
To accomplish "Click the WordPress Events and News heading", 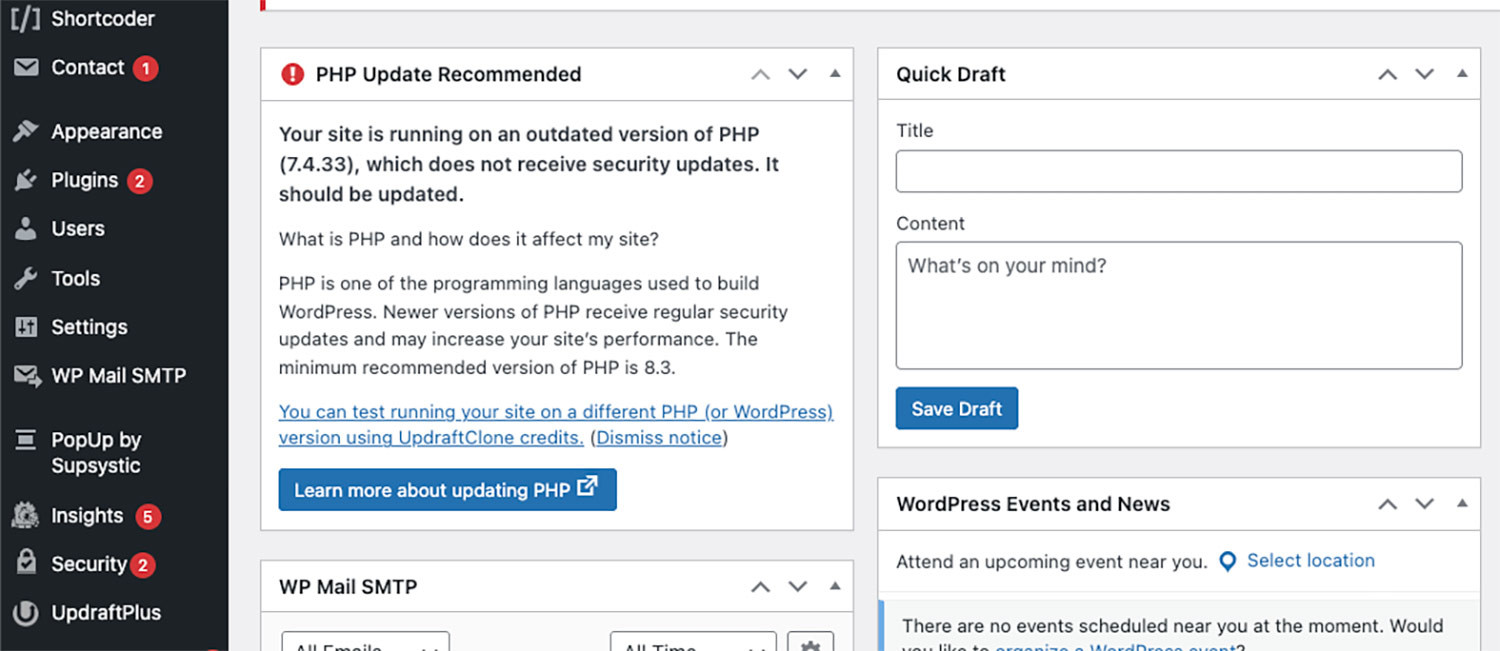I will click(x=1033, y=504).
